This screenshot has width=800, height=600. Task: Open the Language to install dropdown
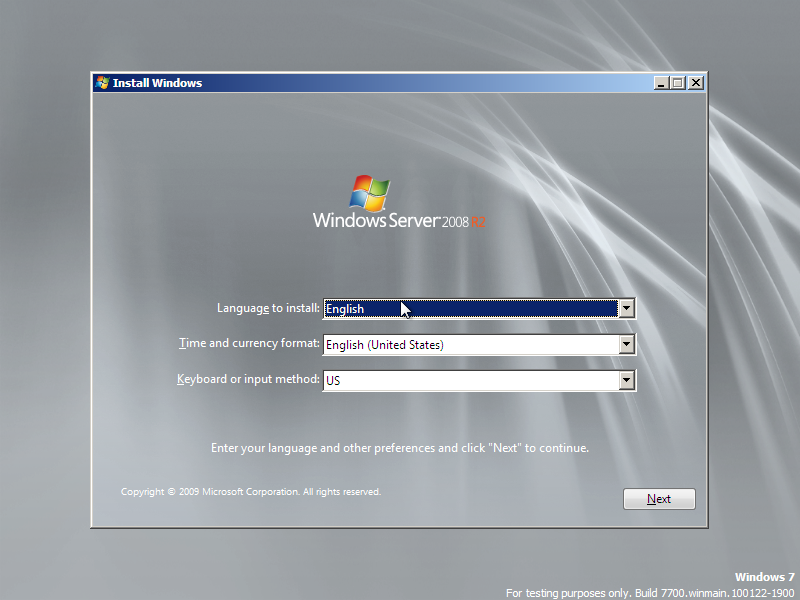[x=627, y=308]
